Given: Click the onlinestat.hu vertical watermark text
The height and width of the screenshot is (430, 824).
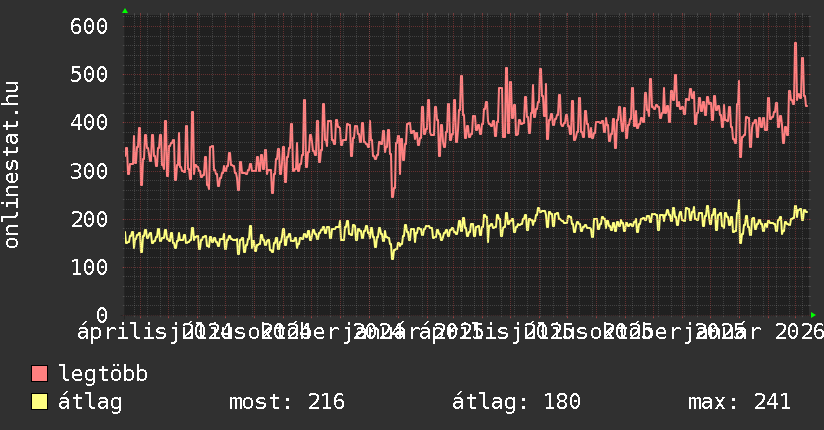Looking at the screenshot, I should point(12,166).
